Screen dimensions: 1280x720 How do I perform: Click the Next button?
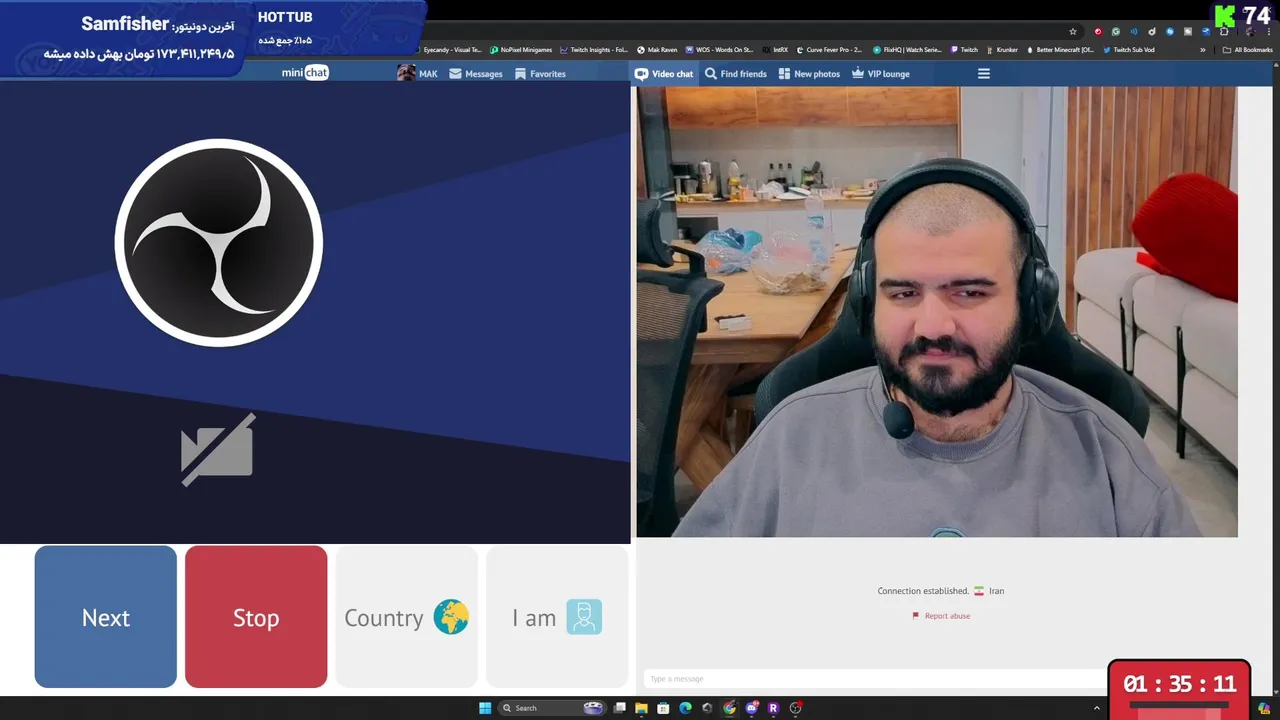click(106, 617)
